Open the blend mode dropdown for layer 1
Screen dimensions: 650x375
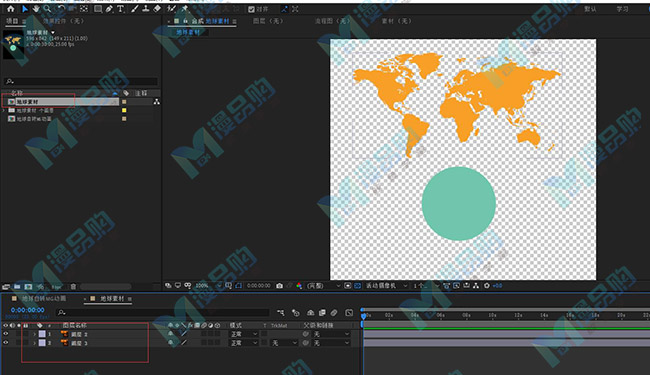click(244, 334)
